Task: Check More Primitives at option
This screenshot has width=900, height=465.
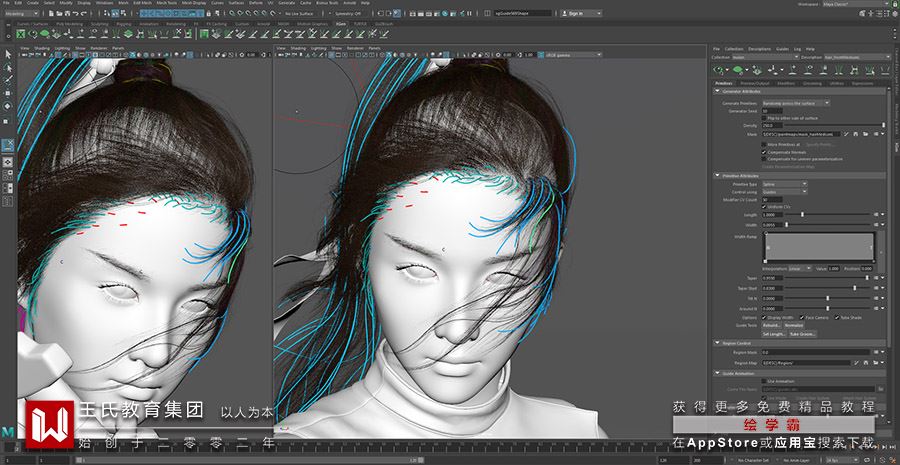Action: point(764,145)
